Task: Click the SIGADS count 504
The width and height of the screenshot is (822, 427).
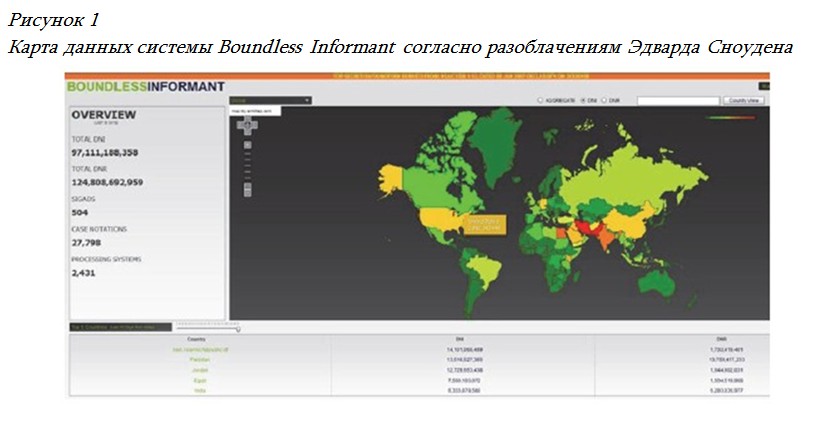Action: pos(80,213)
